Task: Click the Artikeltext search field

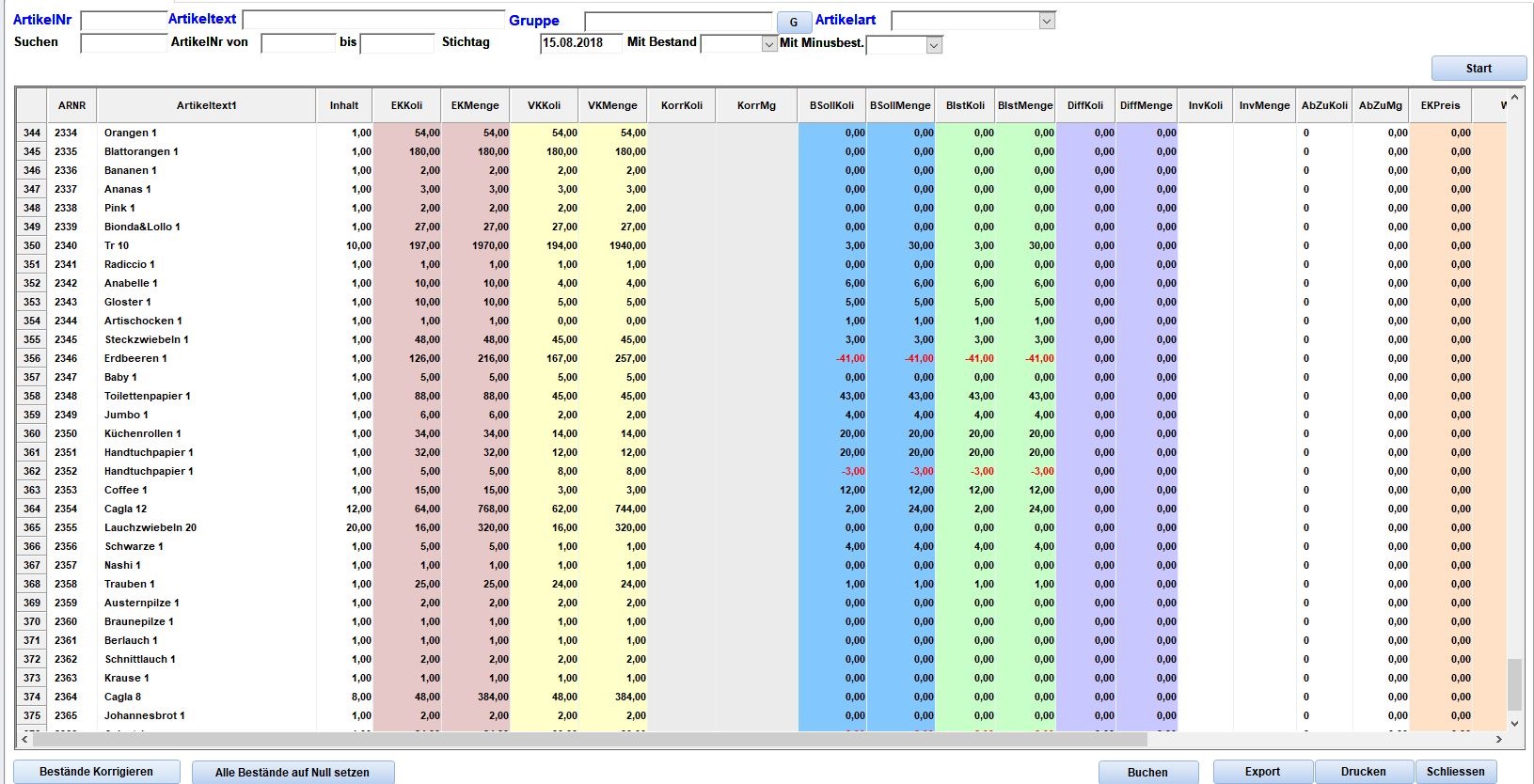Action: 373,20
